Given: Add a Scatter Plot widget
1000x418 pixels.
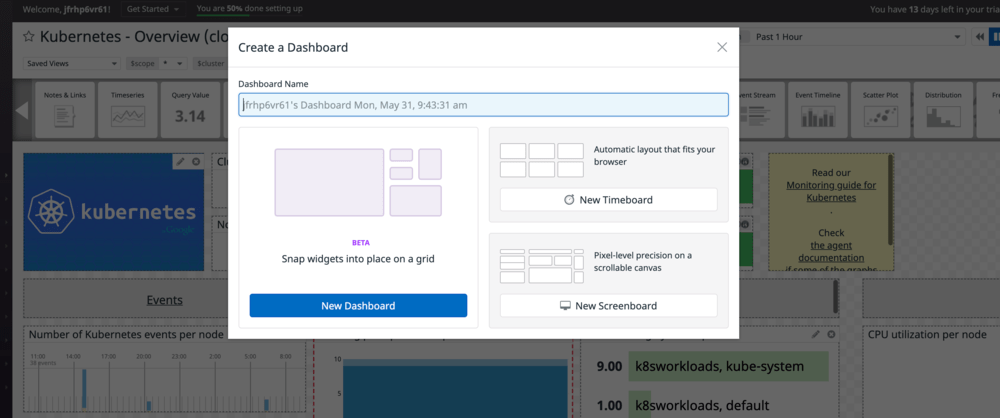Looking at the screenshot, I should (880, 110).
